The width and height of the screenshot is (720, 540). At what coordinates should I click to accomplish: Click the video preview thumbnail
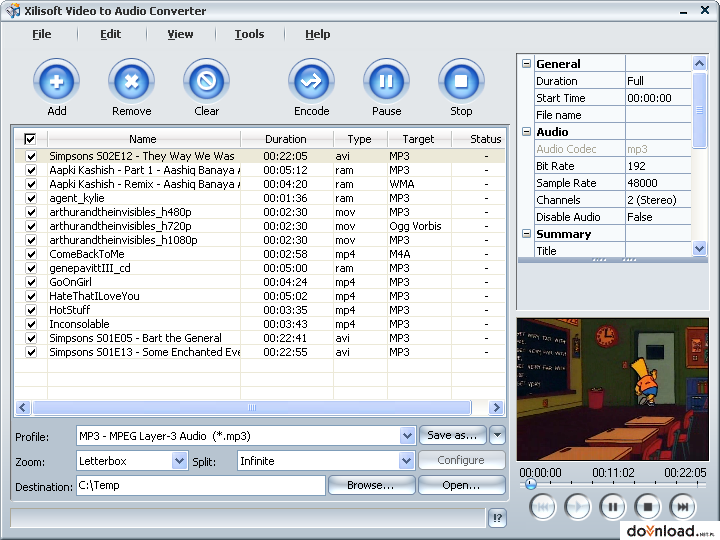pyautogui.click(x=613, y=389)
